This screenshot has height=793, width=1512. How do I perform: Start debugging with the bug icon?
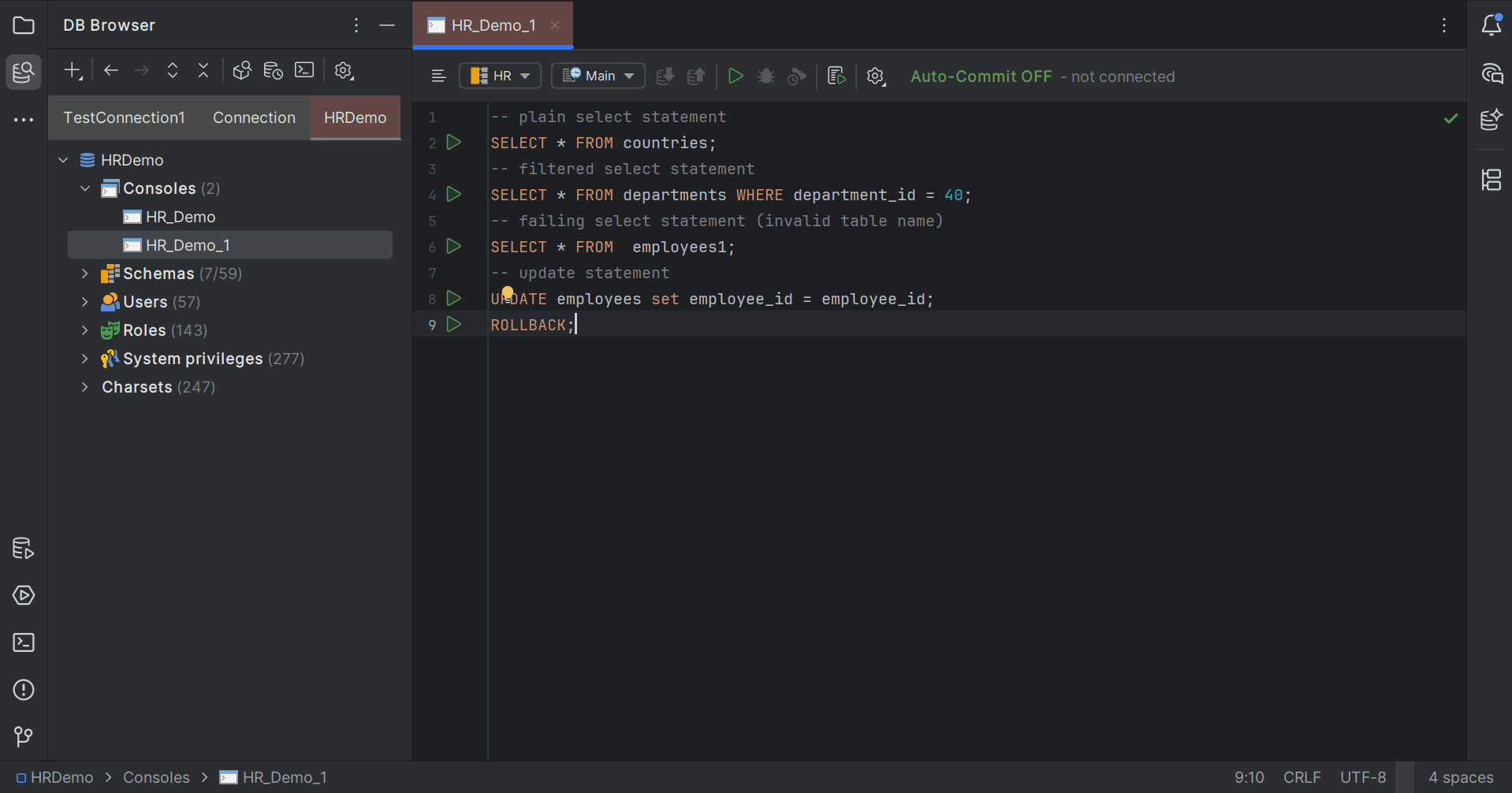[x=765, y=76]
